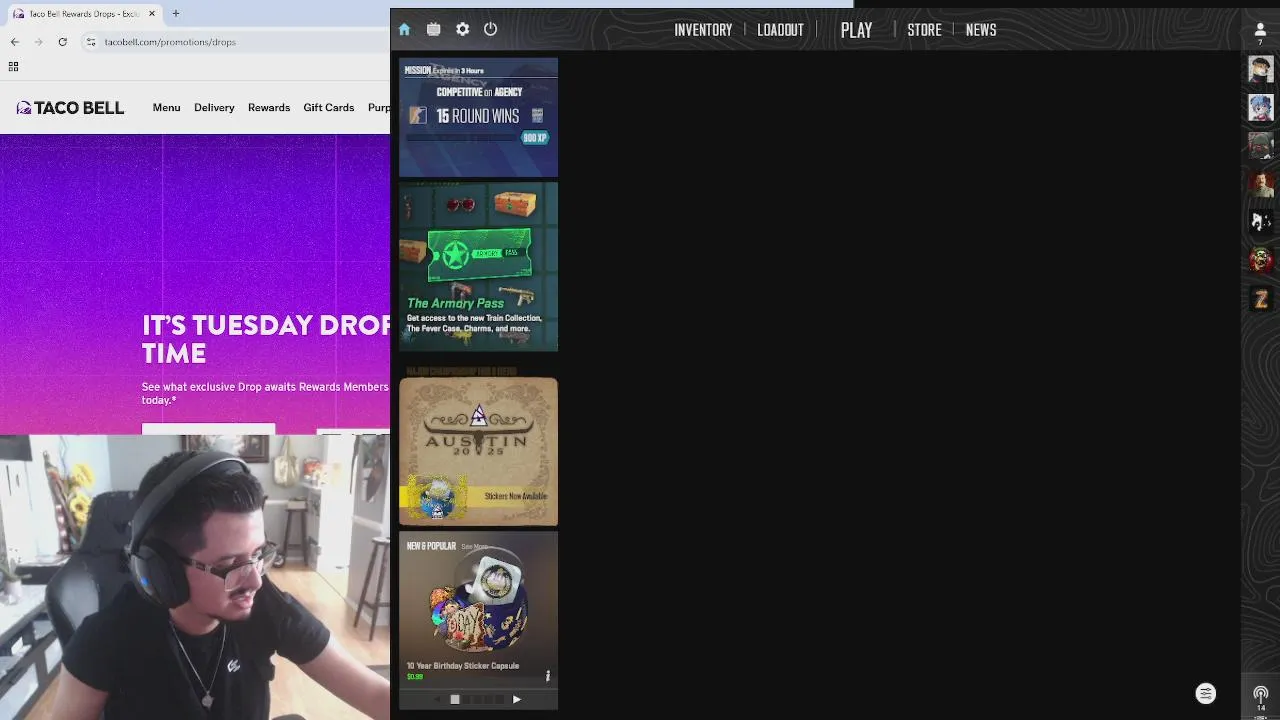Screen dimensions: 1280x720
Task: Open the watch matches TV icon
Action: click(433, 30)
